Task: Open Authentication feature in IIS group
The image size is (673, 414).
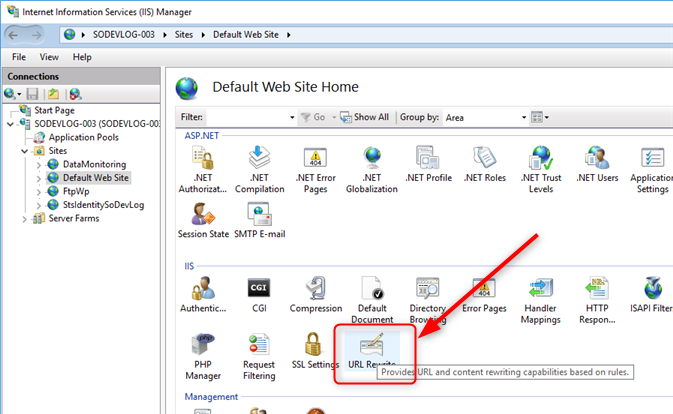Action: [x=203, y=295]
